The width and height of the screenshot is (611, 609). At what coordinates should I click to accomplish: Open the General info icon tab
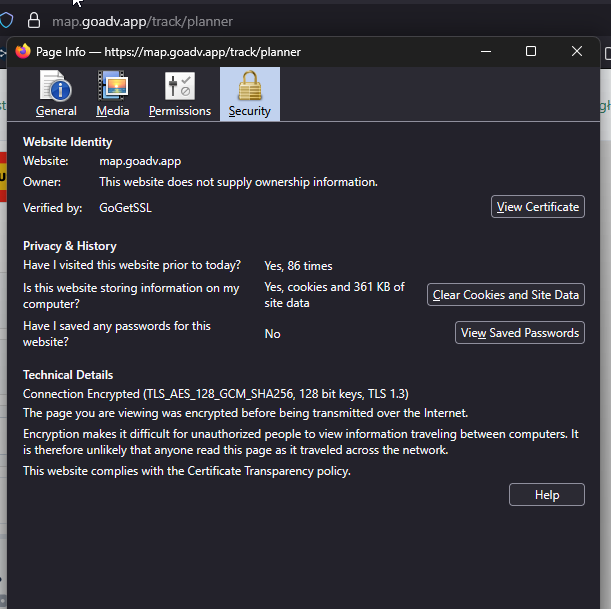click(x=56, y=95)
